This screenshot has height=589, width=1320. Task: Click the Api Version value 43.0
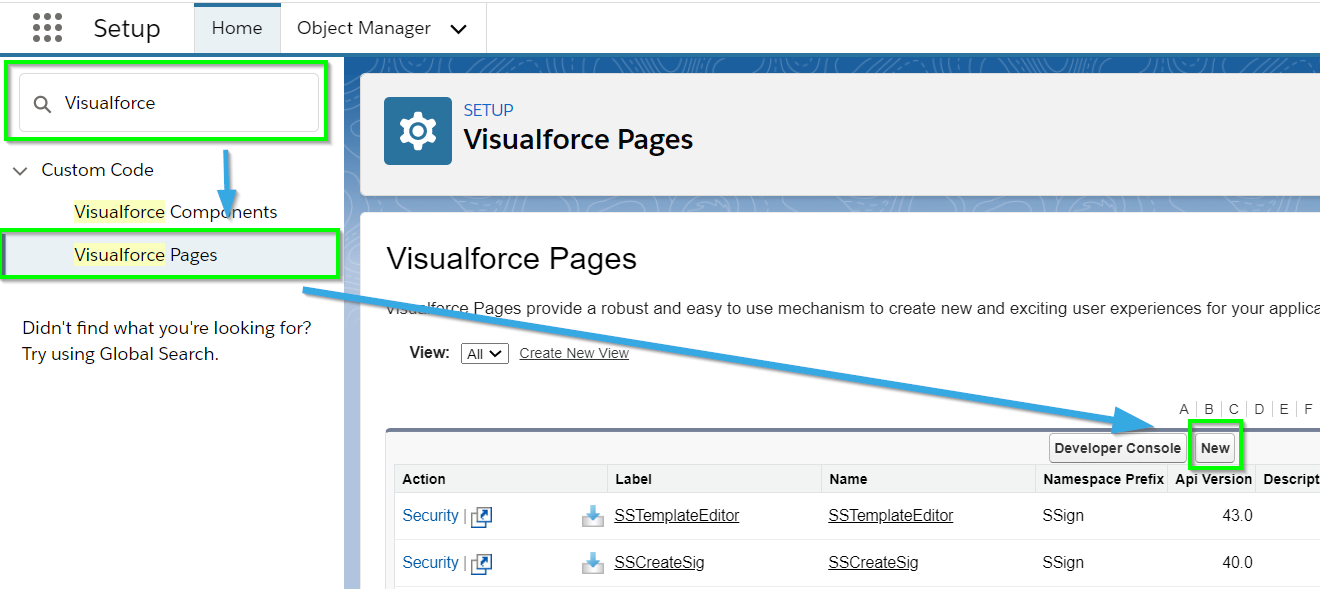(x=1237, y=516)
